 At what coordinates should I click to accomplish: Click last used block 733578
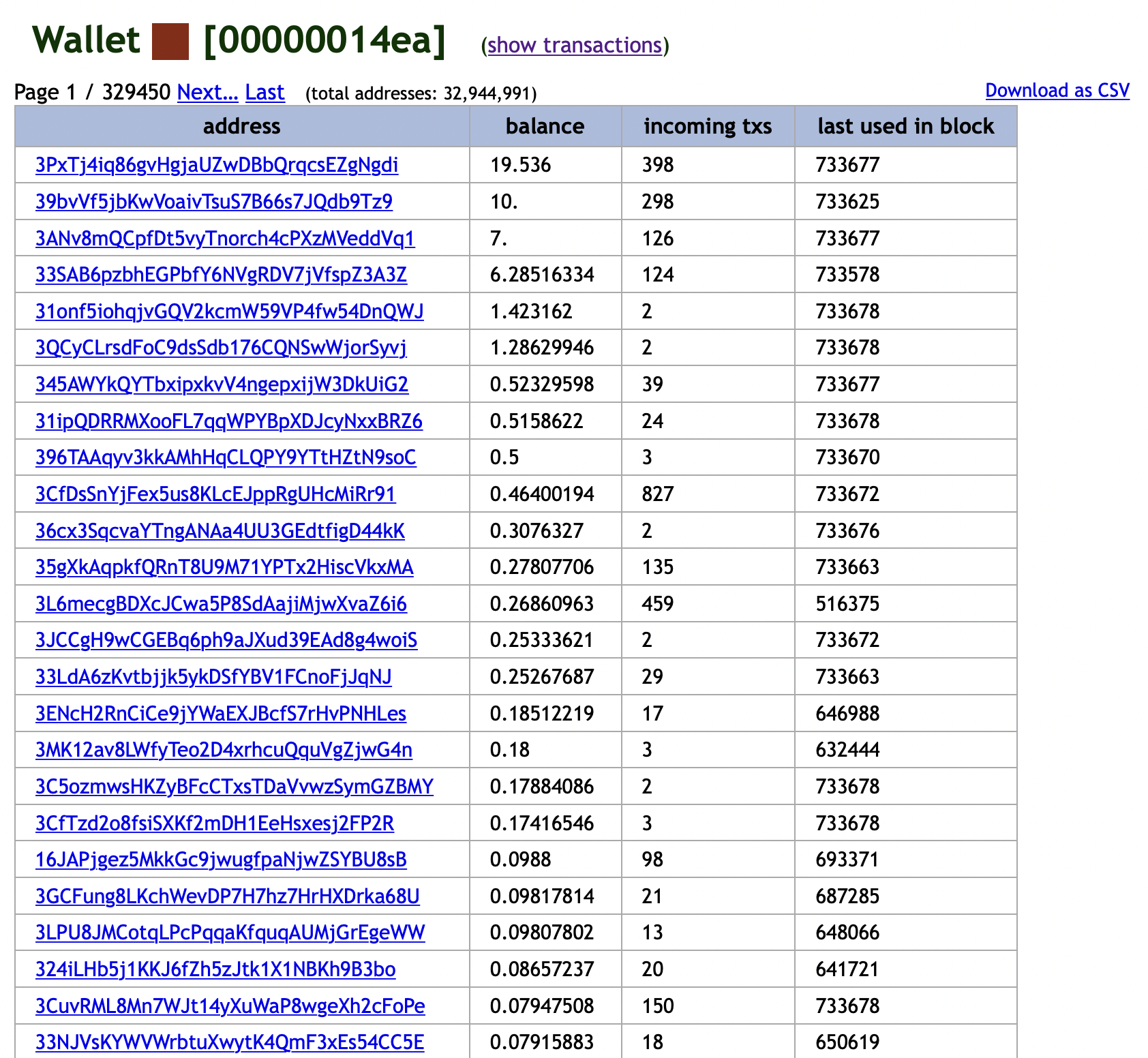(847, 275)
